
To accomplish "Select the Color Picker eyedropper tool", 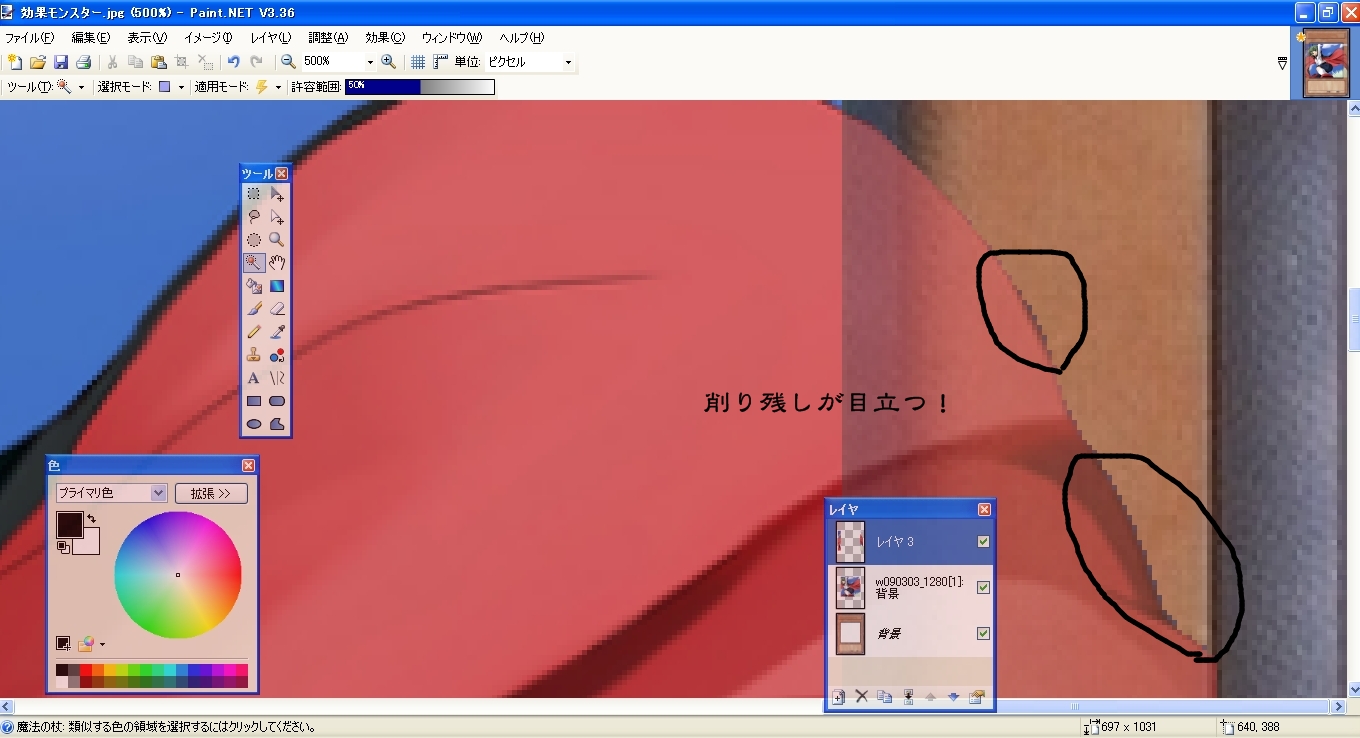I will click(x=277, y=332).
